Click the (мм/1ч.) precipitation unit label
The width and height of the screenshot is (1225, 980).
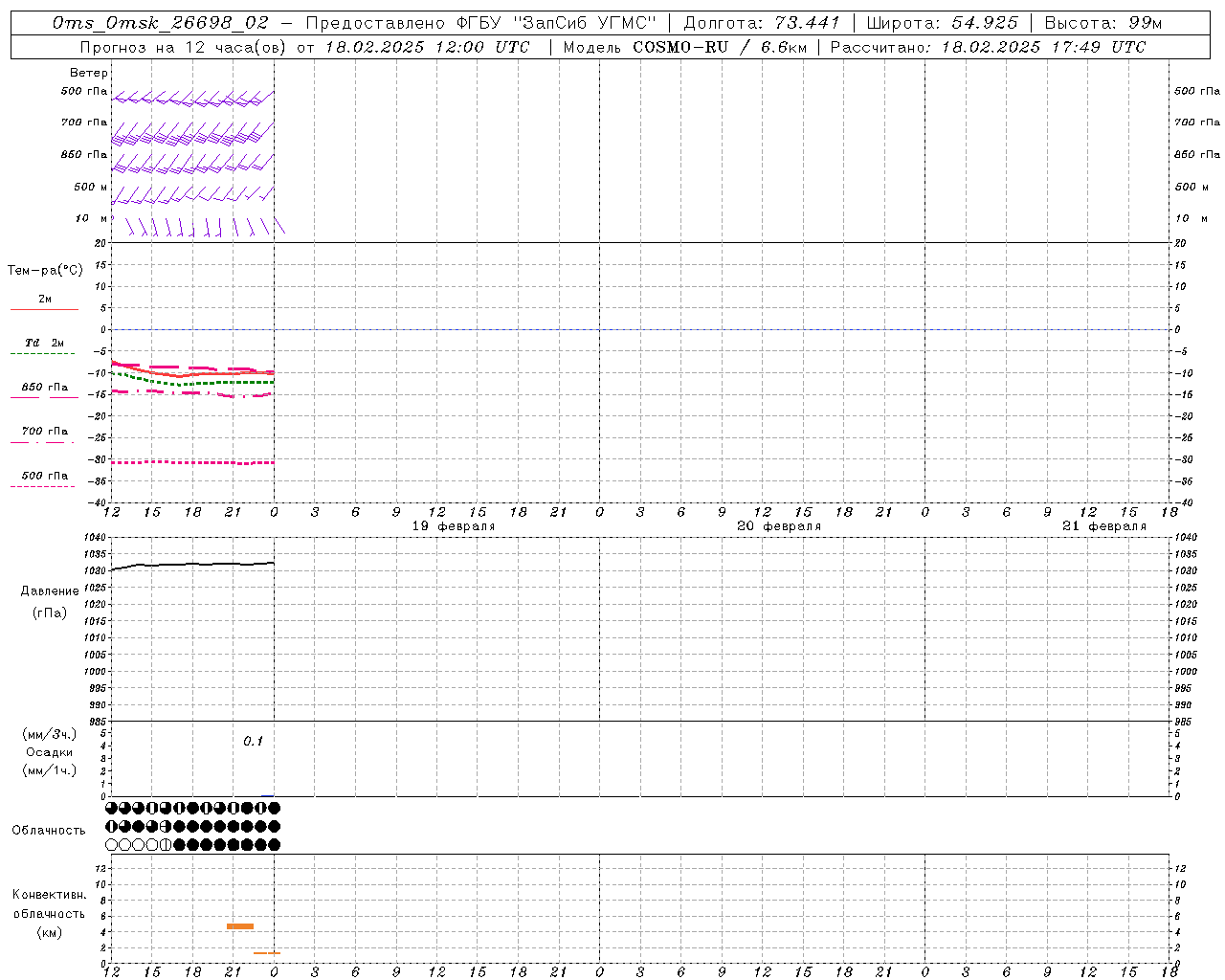50,770
